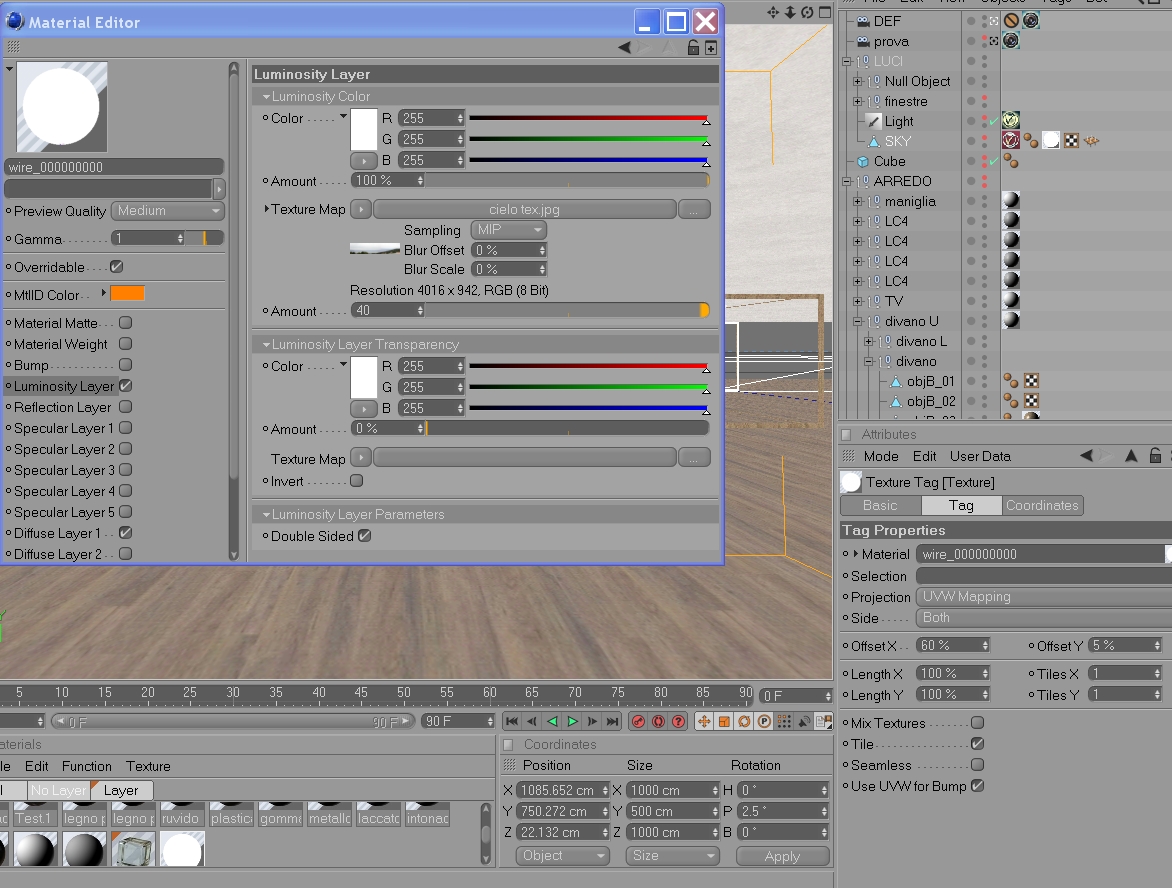Click the back arrow in Material Editor header
Screen dimensions: 1172x888
point(624,48)
